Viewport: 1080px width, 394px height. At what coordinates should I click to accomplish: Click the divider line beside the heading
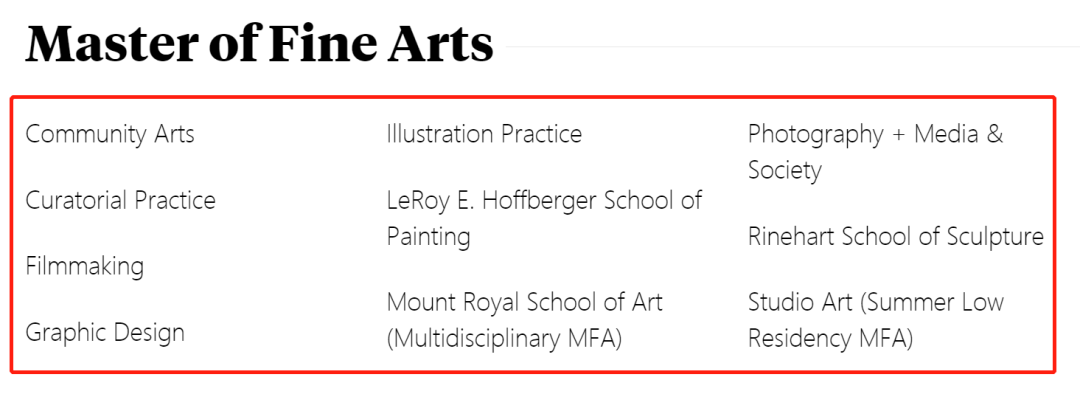click(792, 47)
